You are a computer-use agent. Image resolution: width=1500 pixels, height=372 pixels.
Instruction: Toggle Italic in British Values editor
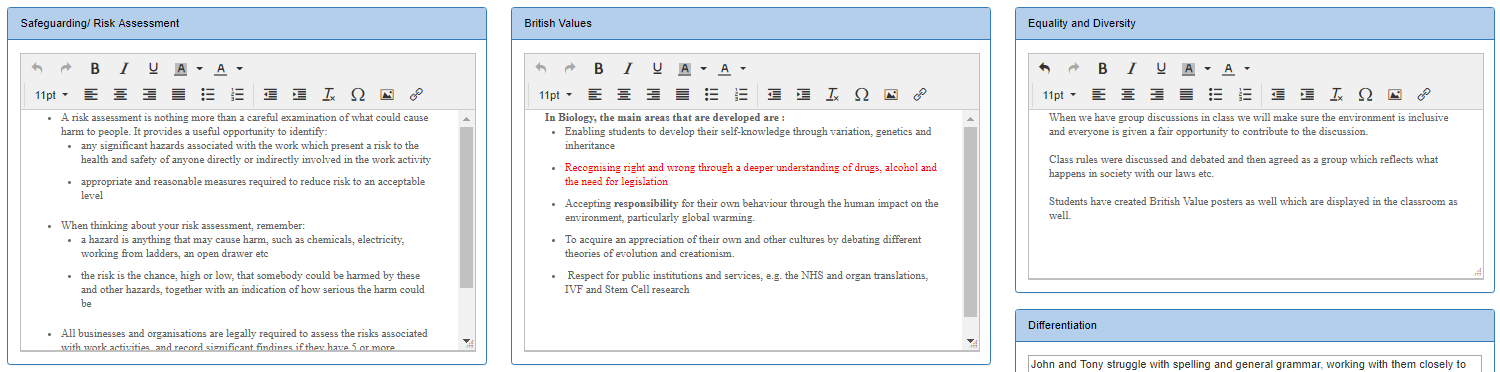tap(628, 69)
